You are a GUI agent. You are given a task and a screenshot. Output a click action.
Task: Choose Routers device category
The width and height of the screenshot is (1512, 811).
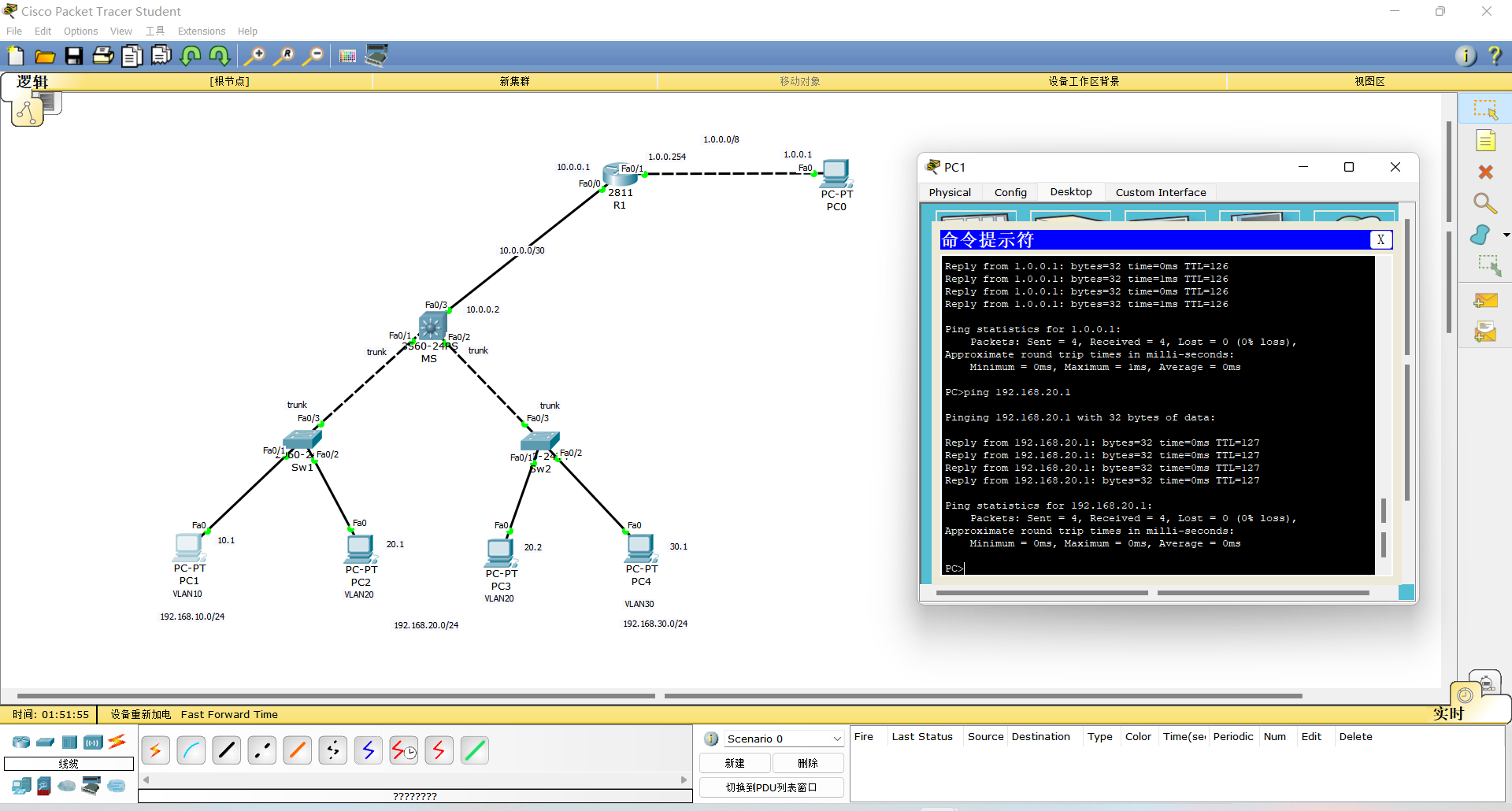pyautogui.click(x=21, y=742)
